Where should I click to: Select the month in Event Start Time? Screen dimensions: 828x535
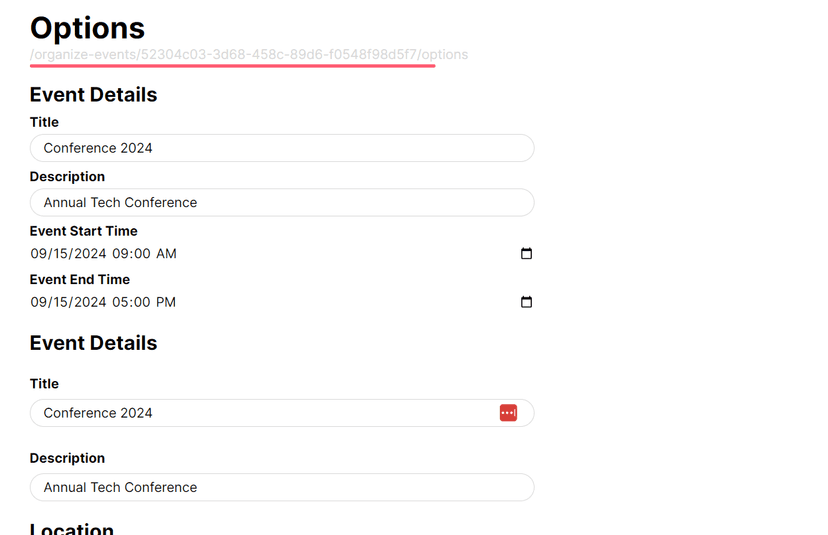coord(39,254)
